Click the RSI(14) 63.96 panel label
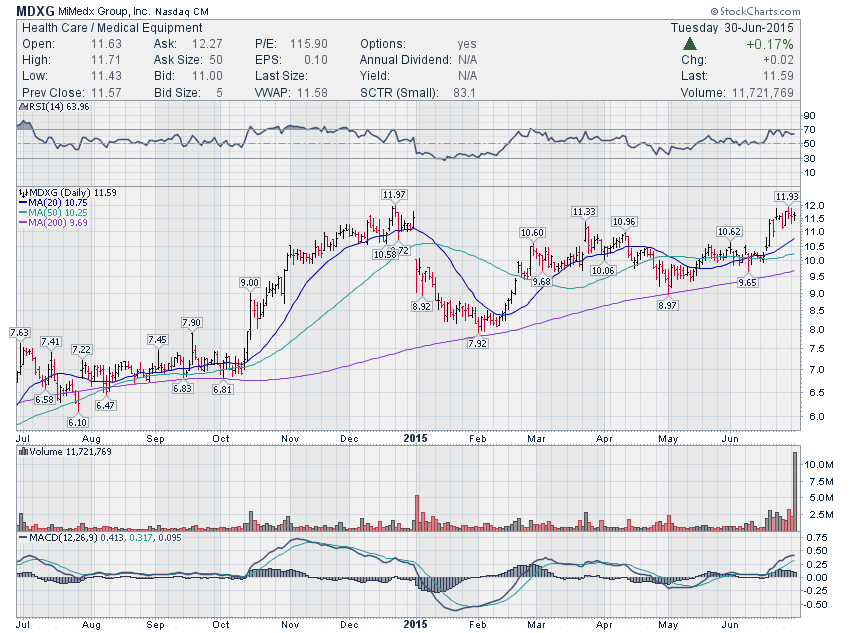The height and width of the screenshot is (633, 850). [60, 107]
